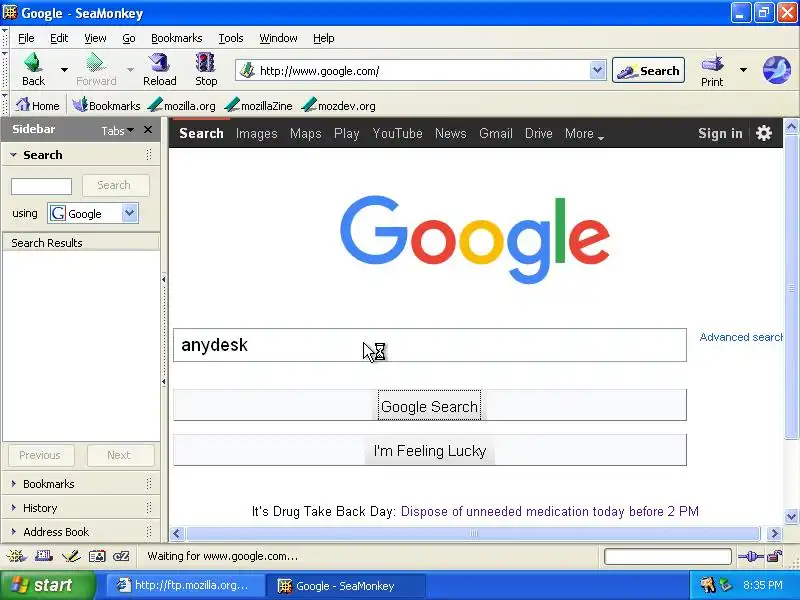Open the mozdev.org bookmark
Viewport: 800px width, 600px height.
point(339,106)
